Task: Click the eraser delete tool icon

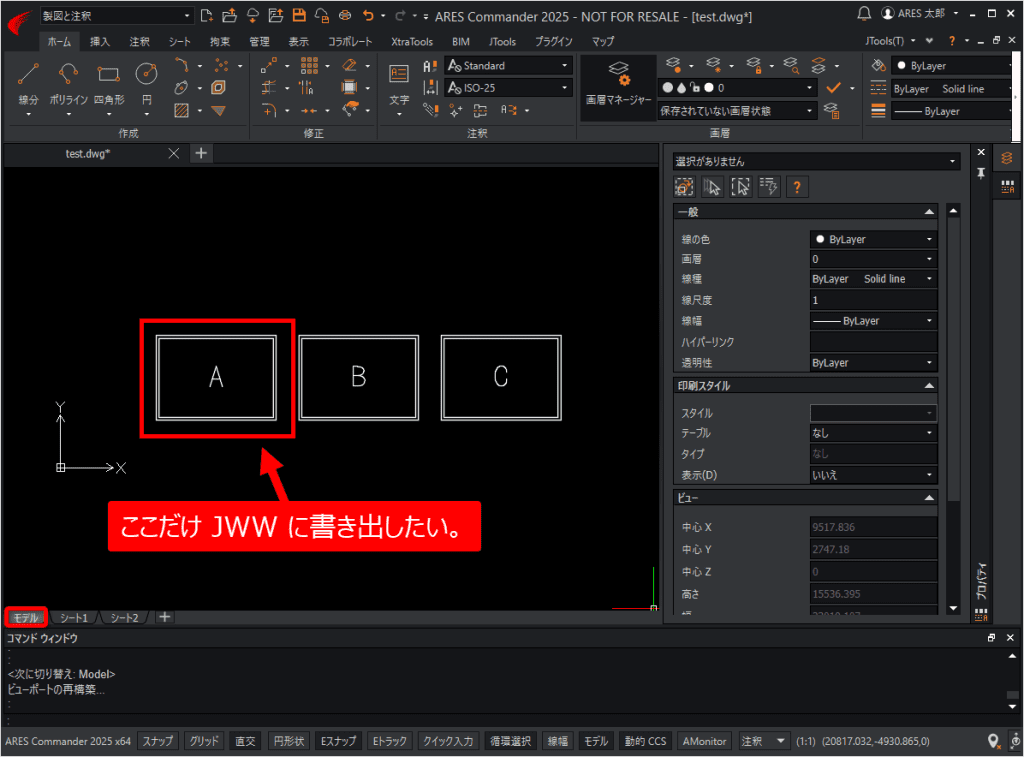Action: pyautogui.click(x=350, y=65)
